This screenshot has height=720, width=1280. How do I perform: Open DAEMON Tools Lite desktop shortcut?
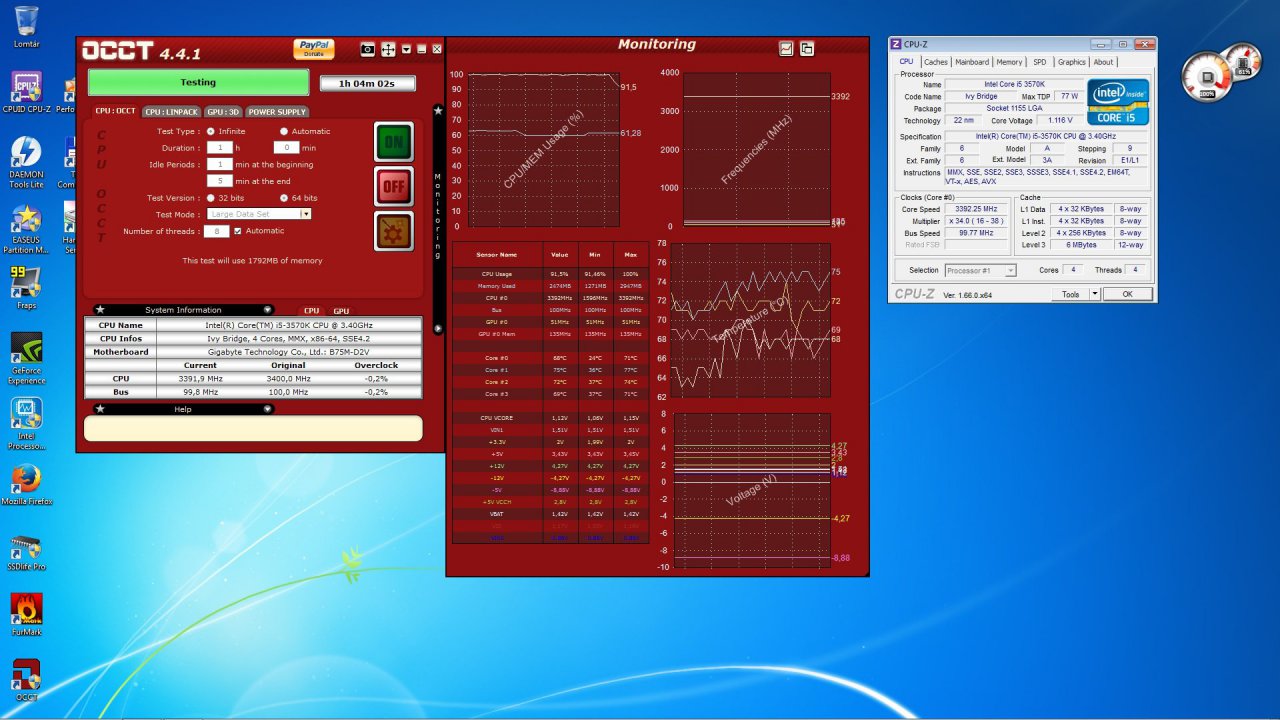tap(27, 163)
